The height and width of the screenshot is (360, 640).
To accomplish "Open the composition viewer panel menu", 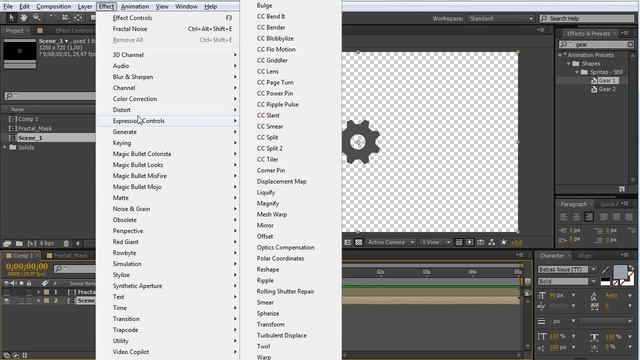I will 541,30.
